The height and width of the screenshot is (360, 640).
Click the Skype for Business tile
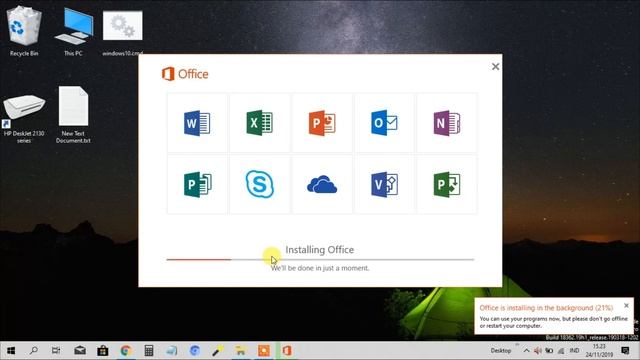[x=260, y=184]
